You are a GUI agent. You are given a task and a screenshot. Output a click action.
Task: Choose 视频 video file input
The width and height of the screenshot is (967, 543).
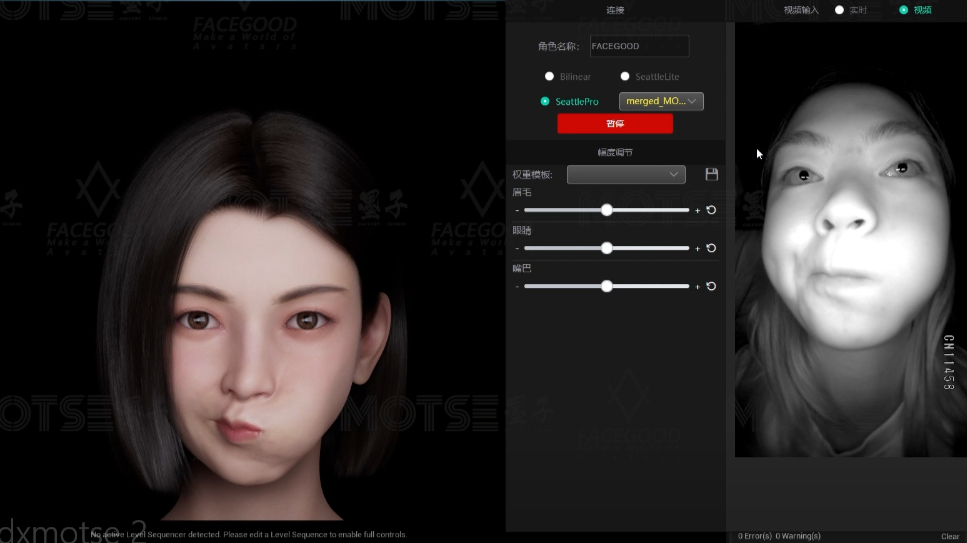(x=903, y=10)
